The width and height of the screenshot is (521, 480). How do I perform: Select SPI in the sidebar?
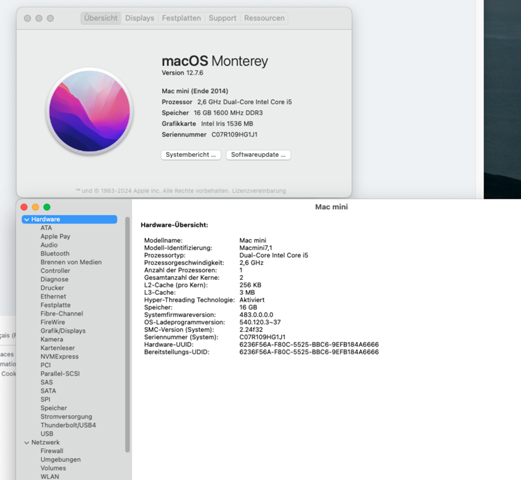(x=45, y=400)
